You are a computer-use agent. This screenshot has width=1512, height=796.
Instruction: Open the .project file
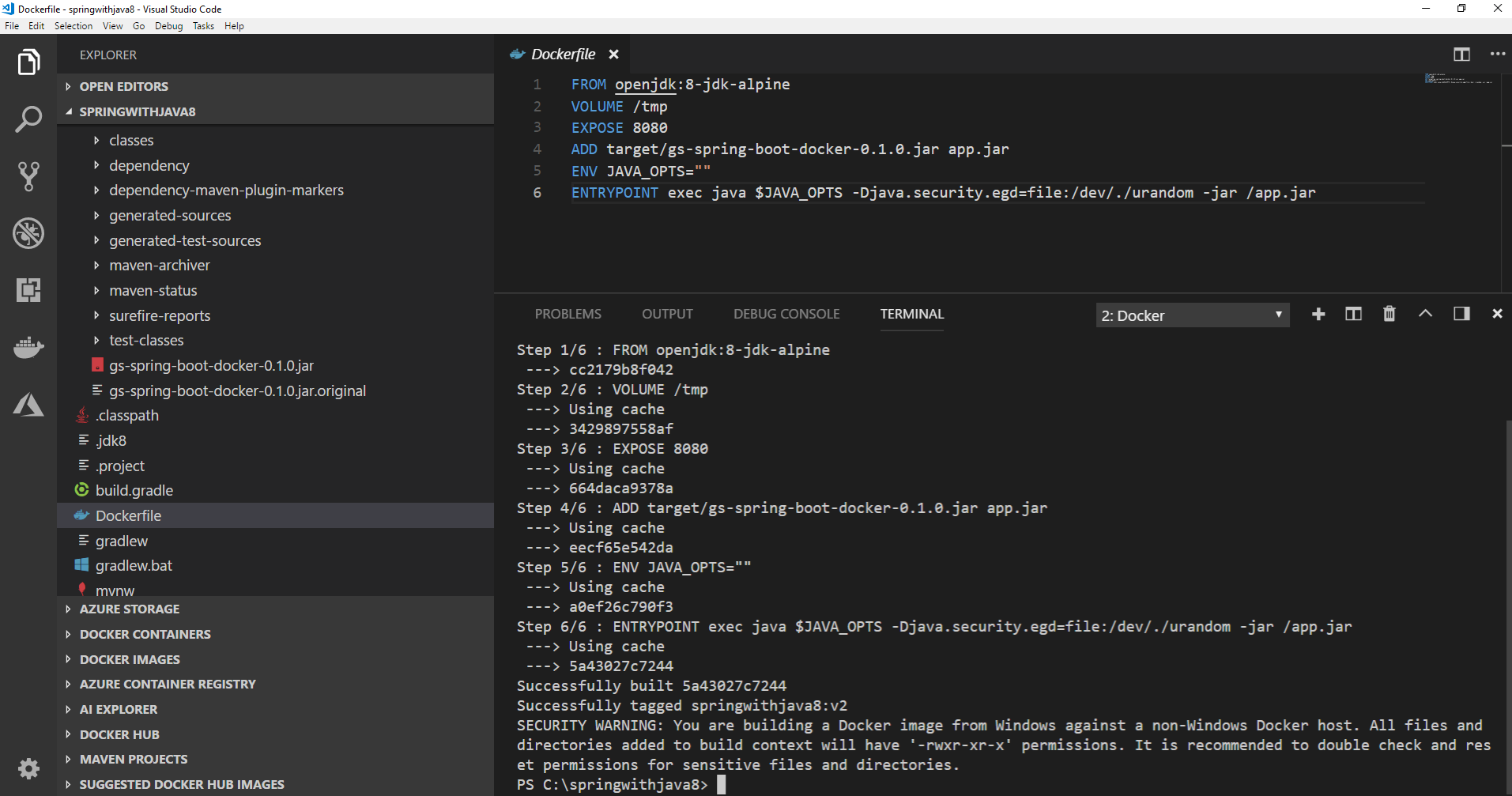[275, 466]
